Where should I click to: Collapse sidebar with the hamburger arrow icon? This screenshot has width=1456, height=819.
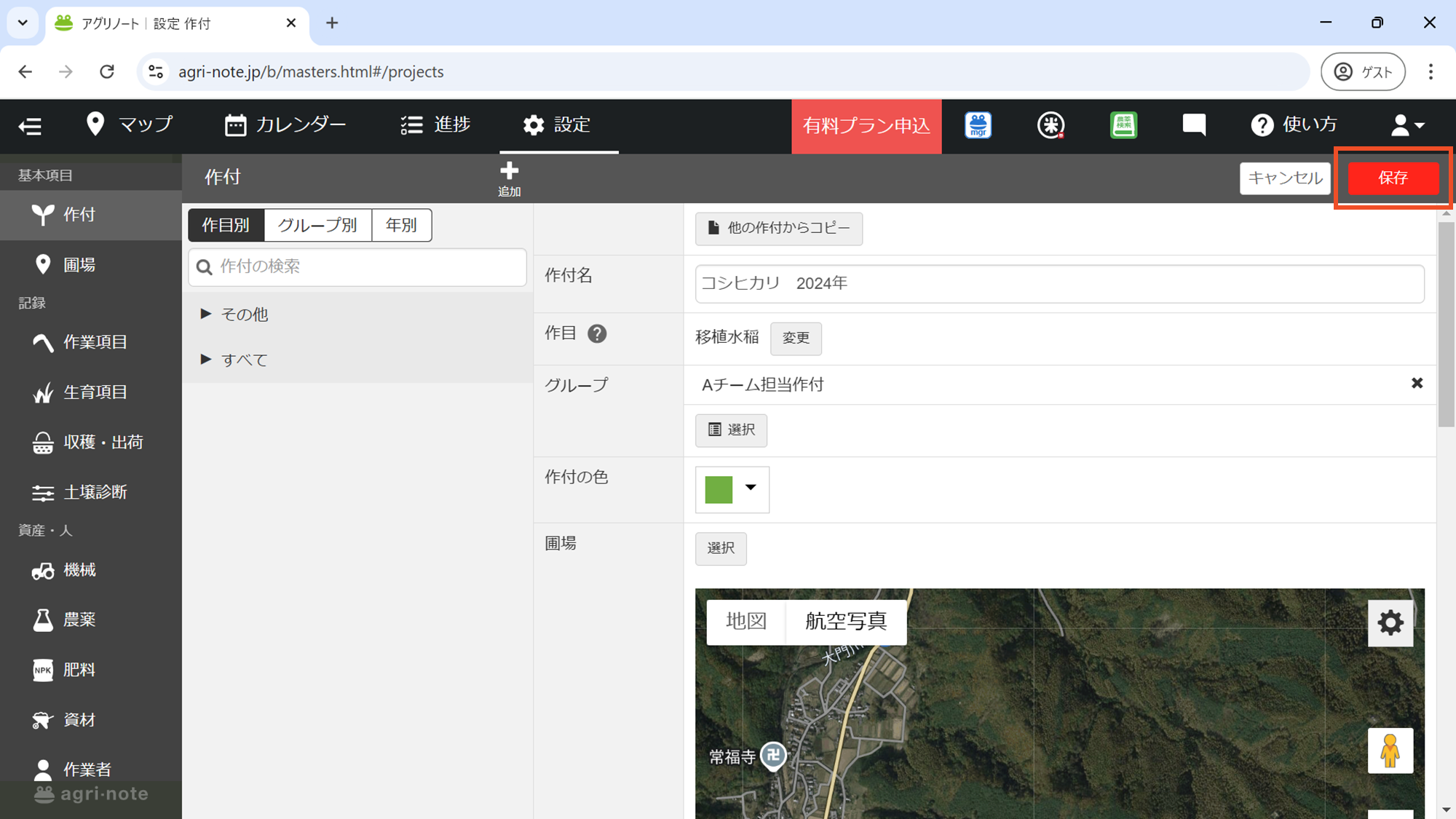click(x=30, y=126)
